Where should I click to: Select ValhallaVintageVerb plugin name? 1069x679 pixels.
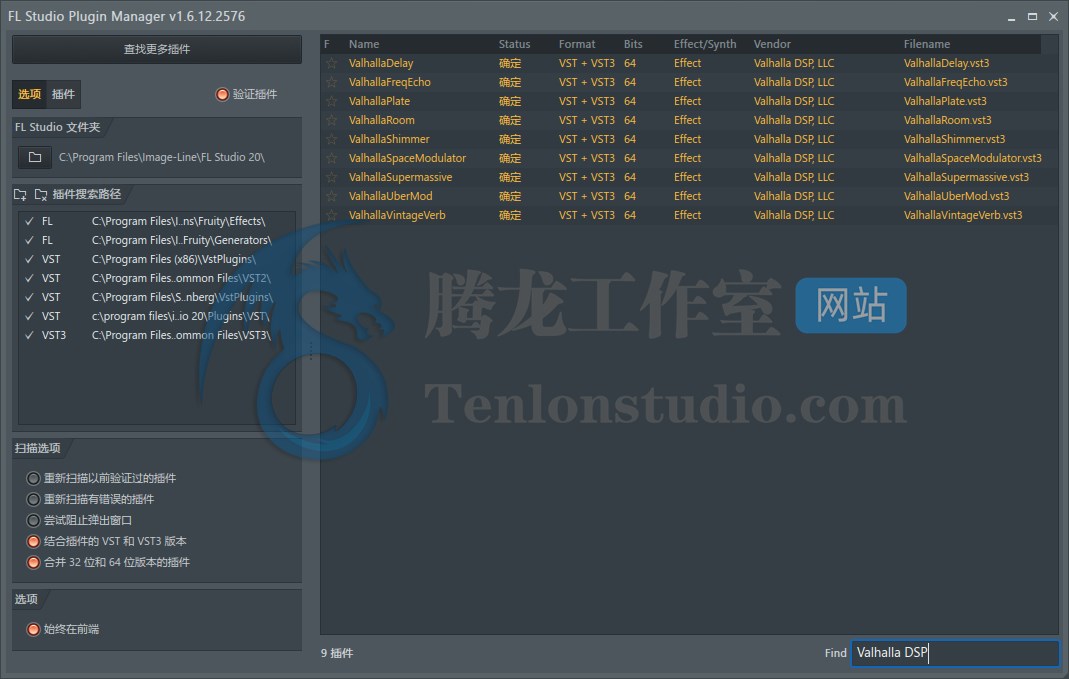397,215
